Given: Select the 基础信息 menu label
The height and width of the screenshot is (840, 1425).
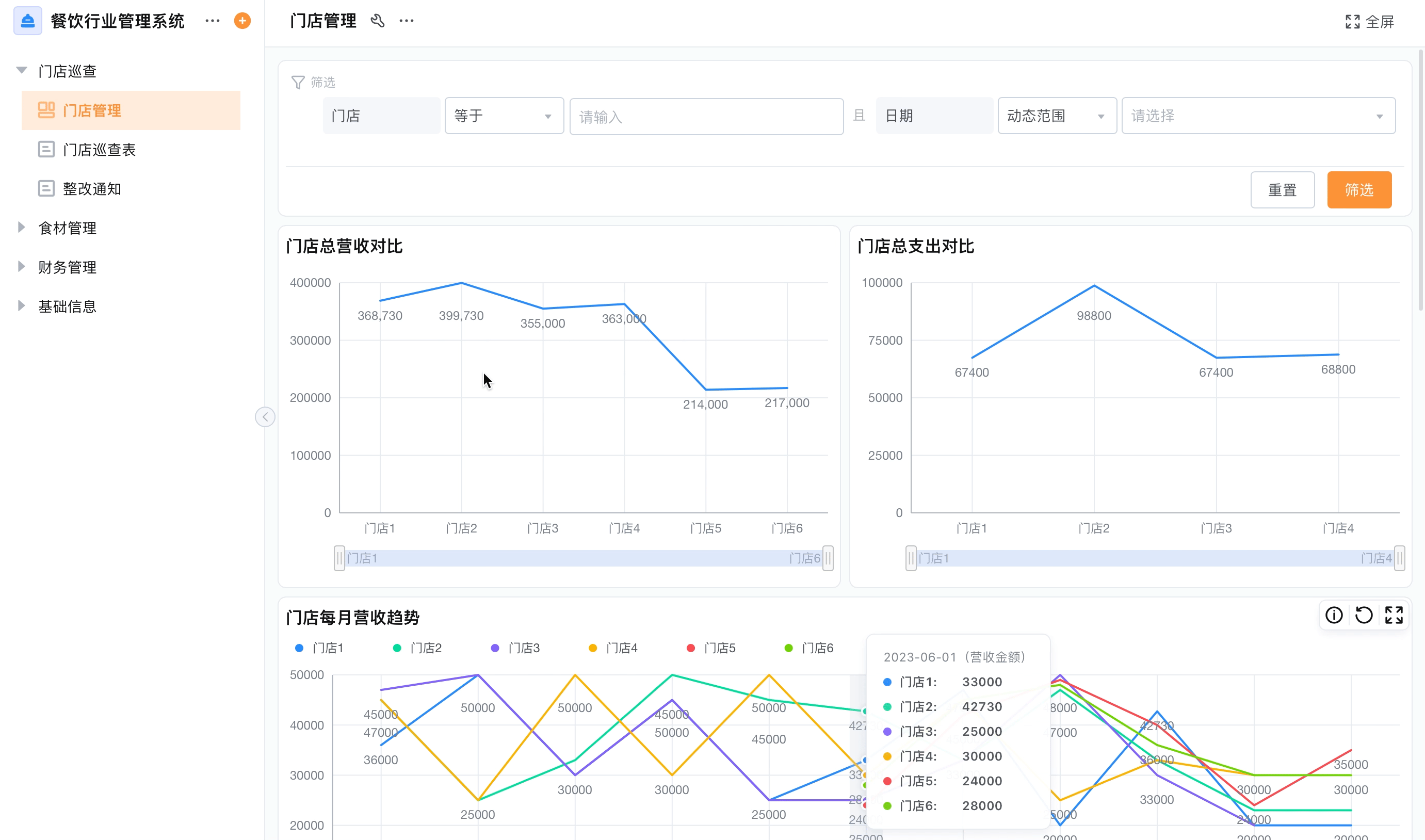Looking at the screenshot, I should [x=68, y=307].
